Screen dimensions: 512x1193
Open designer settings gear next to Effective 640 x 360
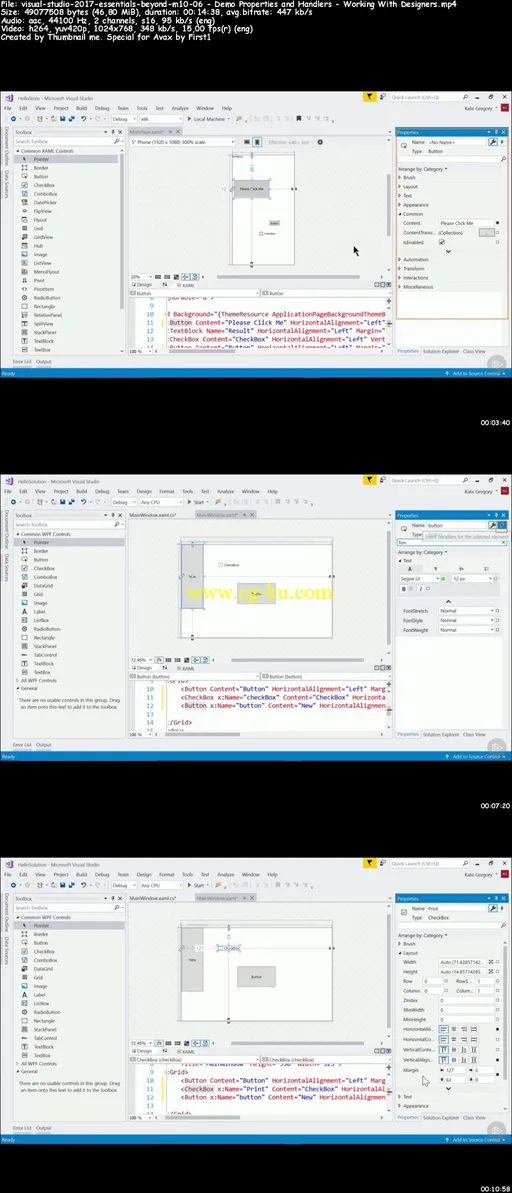pyautogui.click(x=320, y=142)
